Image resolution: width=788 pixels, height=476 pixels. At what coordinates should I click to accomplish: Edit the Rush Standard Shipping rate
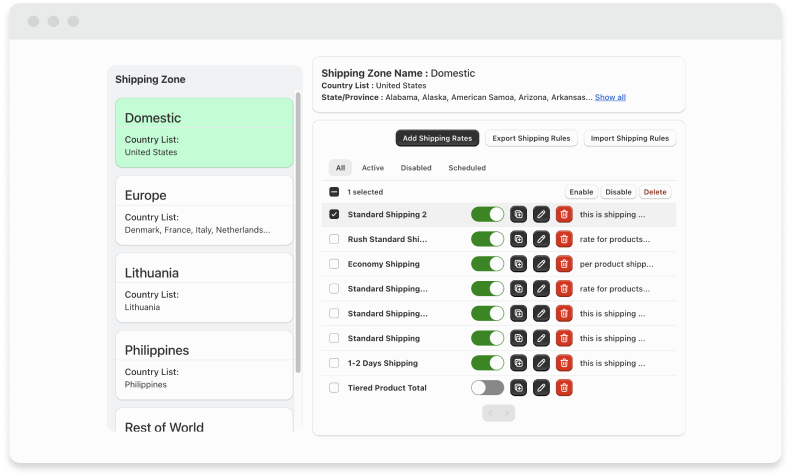(541, 239)
